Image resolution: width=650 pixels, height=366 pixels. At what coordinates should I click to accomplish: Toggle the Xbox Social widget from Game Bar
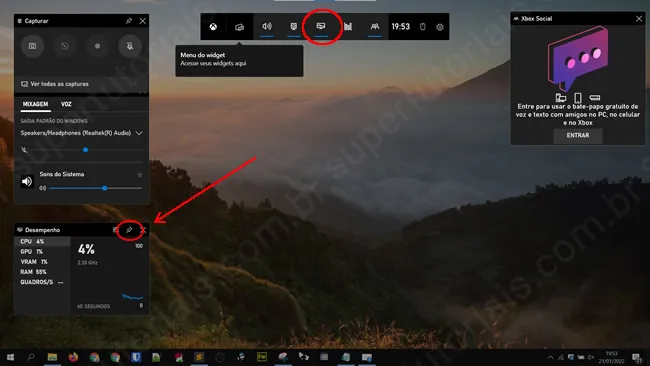point(375,27)
